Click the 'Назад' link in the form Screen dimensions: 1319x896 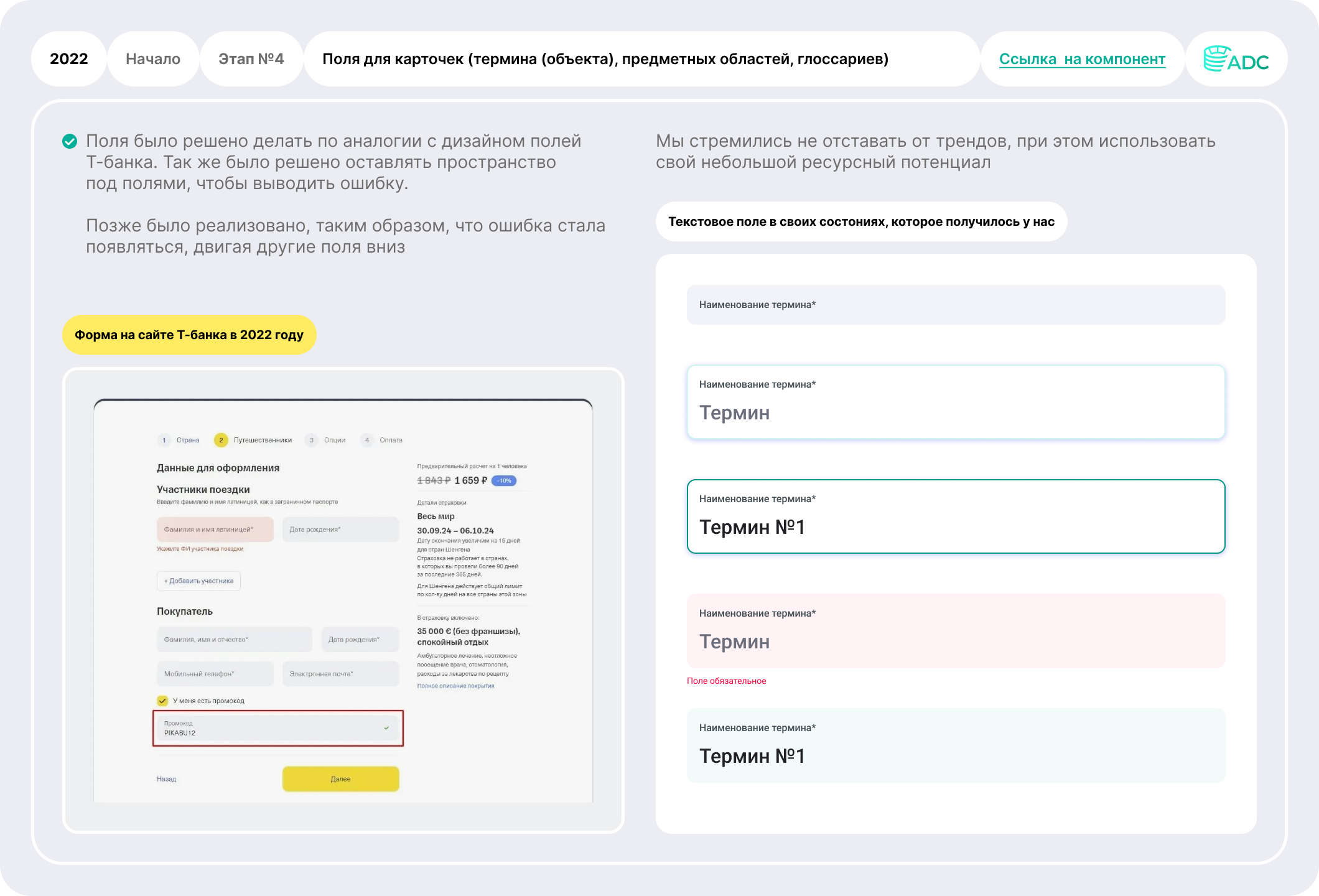[x=166, y=779]
